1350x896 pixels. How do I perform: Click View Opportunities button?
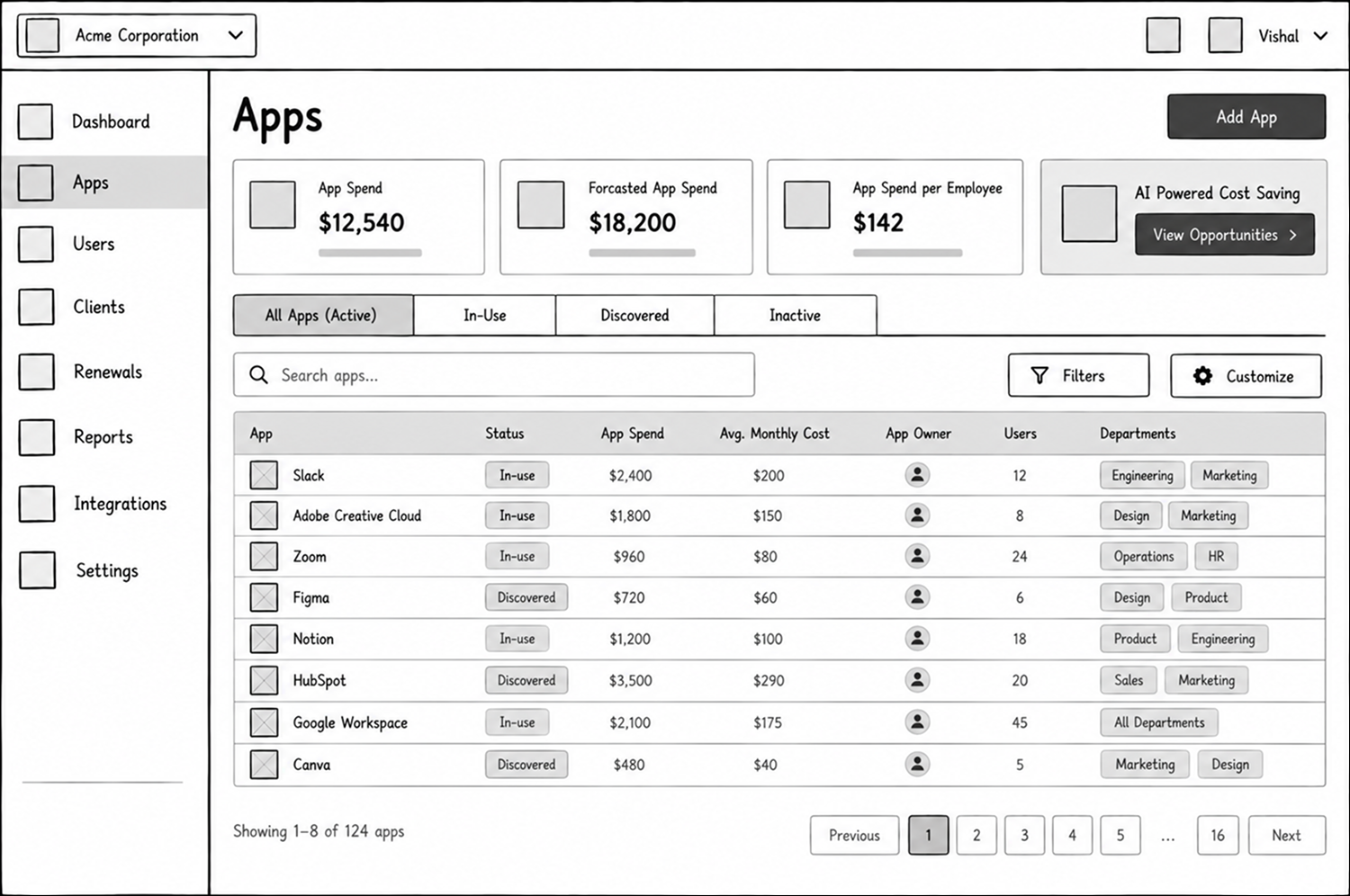click(x=1225, y=235)
